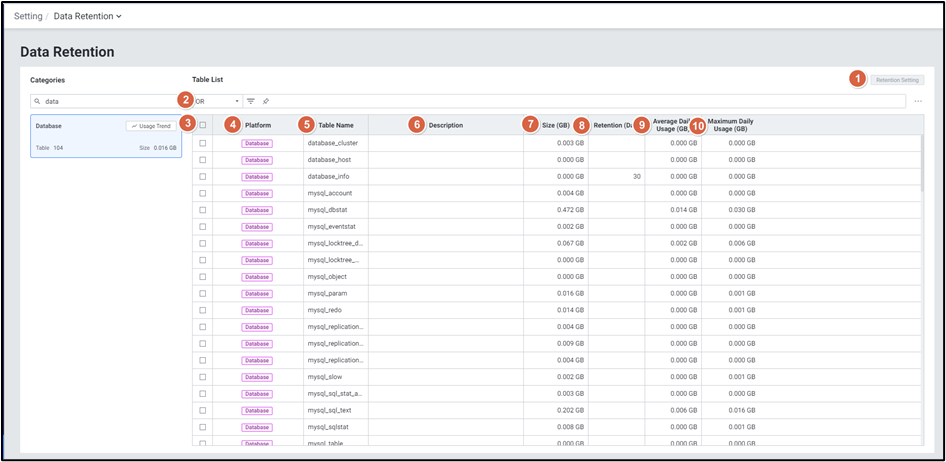The image size is (946, 462).
Task: Check the box for the database_host row
Action: 203,160
